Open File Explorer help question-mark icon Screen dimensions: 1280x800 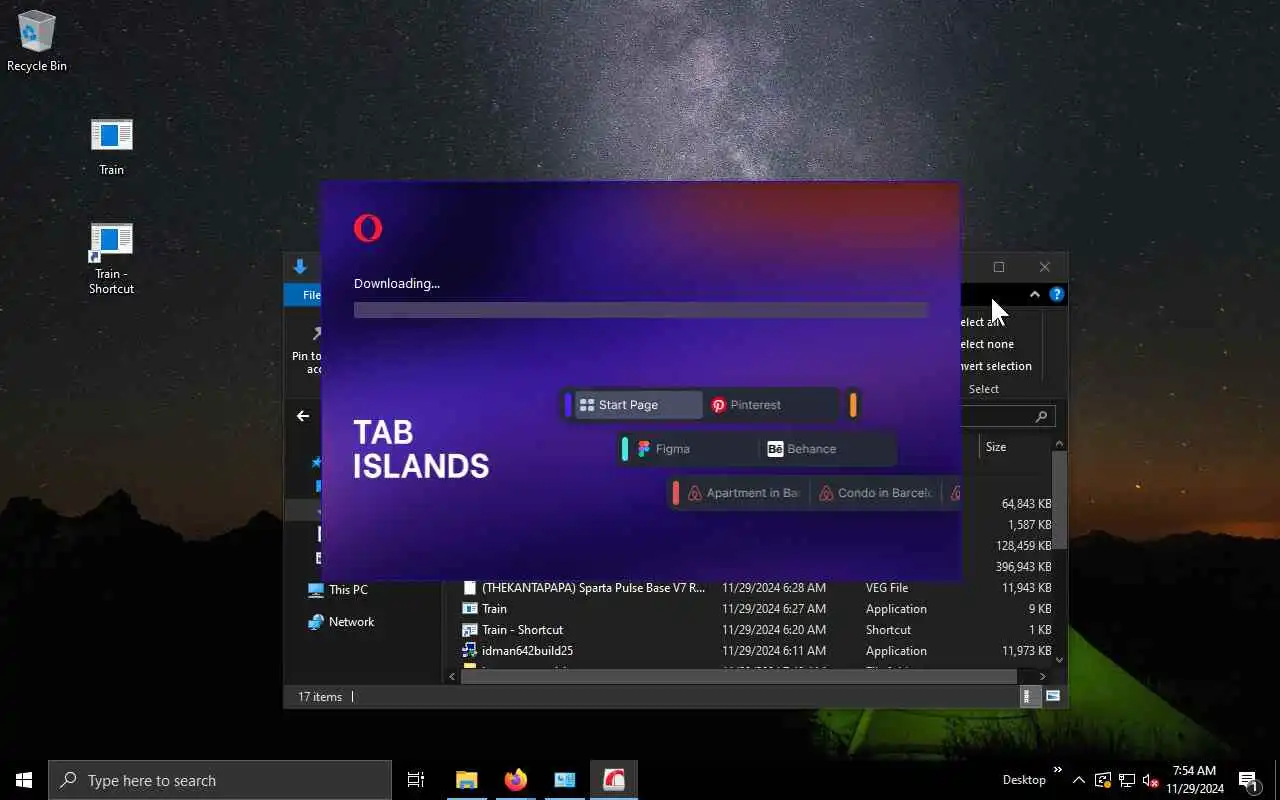[1056, 294]
